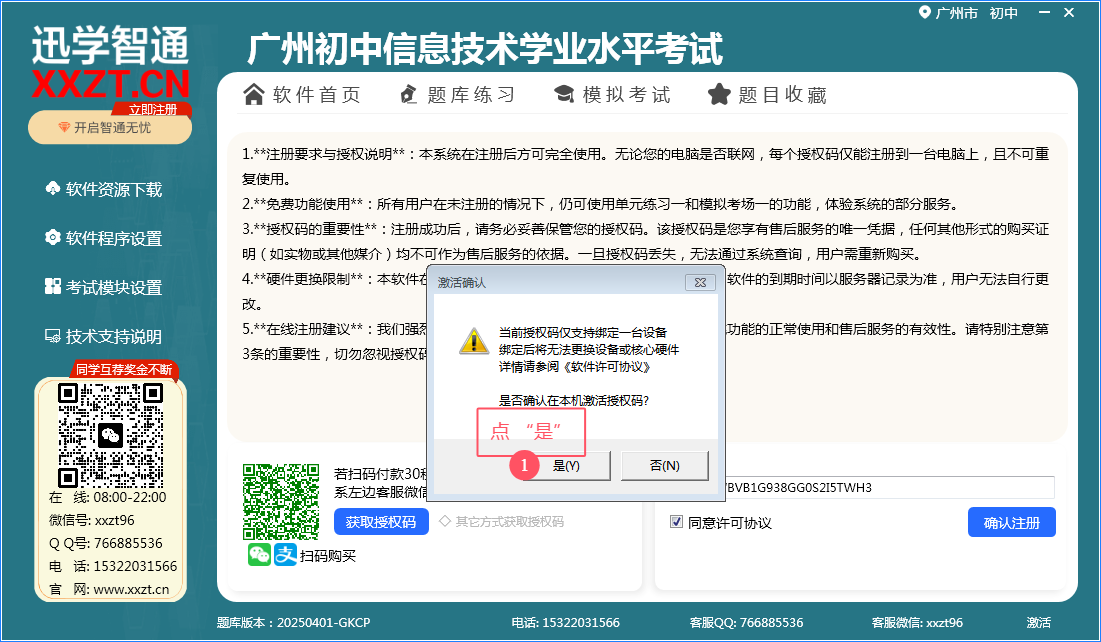Open 考试模块设置 from the sidebar
This screenshot has height=642, width=1101.
coord(104,287)
